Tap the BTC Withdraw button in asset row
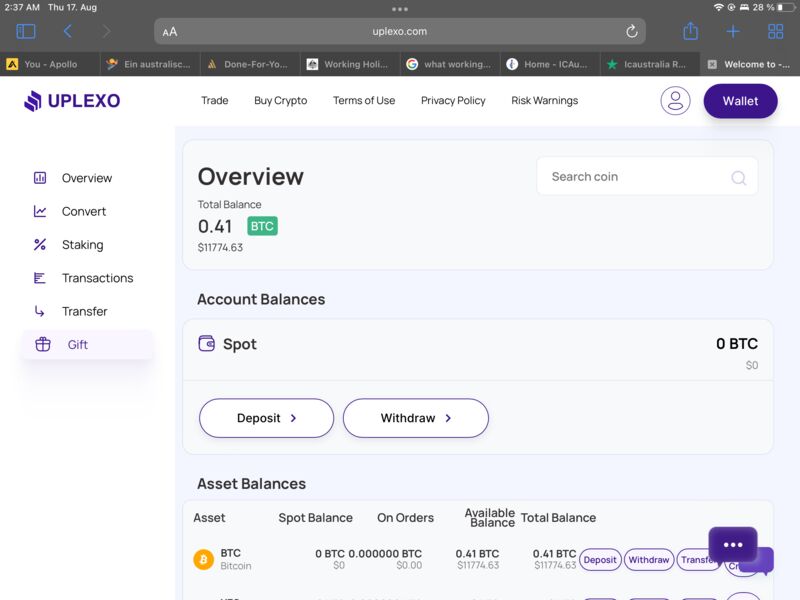 648,560
